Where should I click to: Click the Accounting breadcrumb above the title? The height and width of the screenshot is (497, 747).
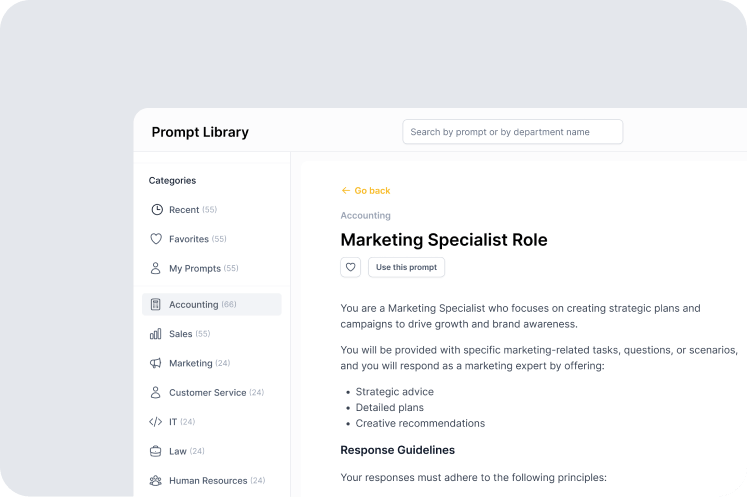click(365, 215)
